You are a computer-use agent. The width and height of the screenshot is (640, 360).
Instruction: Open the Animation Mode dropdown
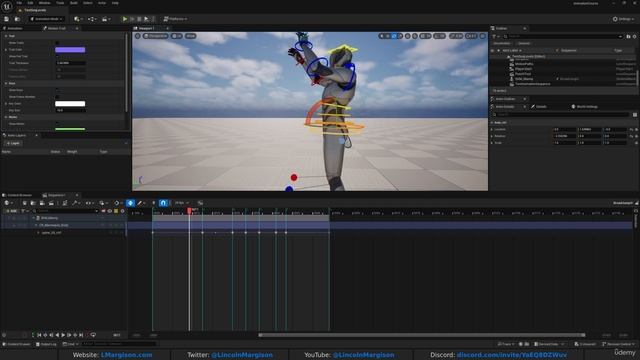[47, 19]
